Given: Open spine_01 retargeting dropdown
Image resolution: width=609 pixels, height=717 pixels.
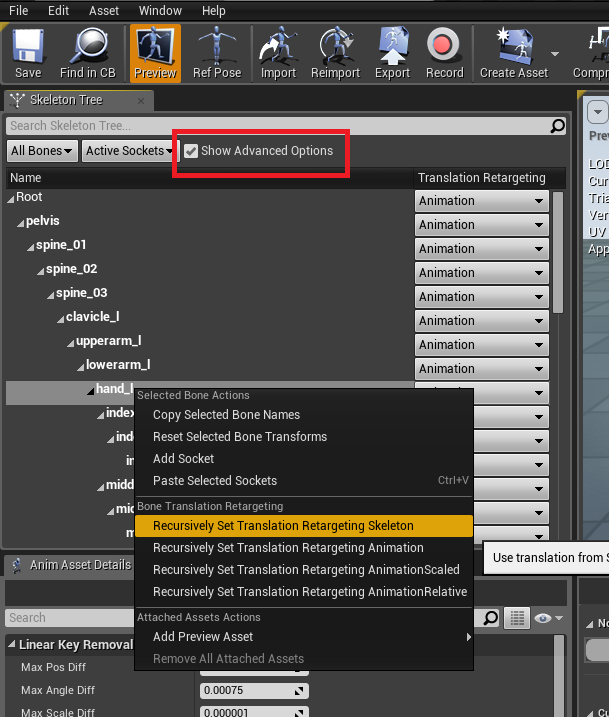Looking at the screenshot, I should pos(482,249).
